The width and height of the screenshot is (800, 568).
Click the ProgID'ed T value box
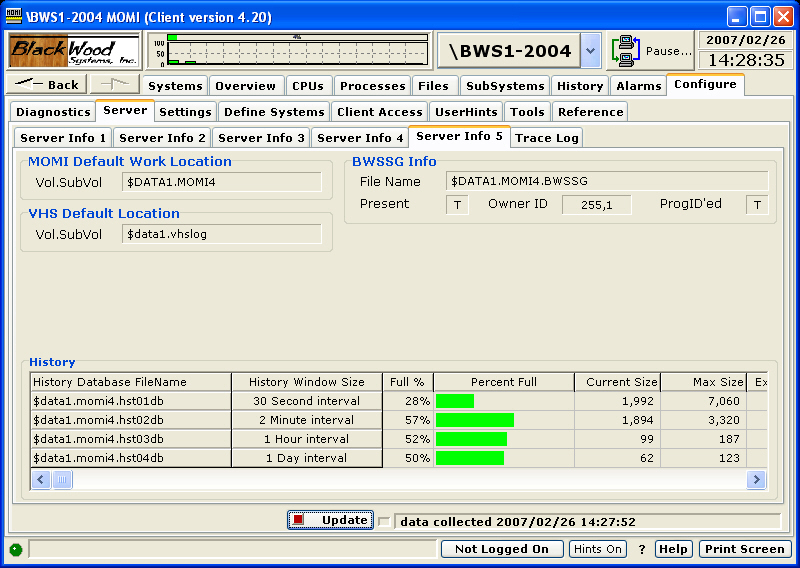tap(757, 205)
